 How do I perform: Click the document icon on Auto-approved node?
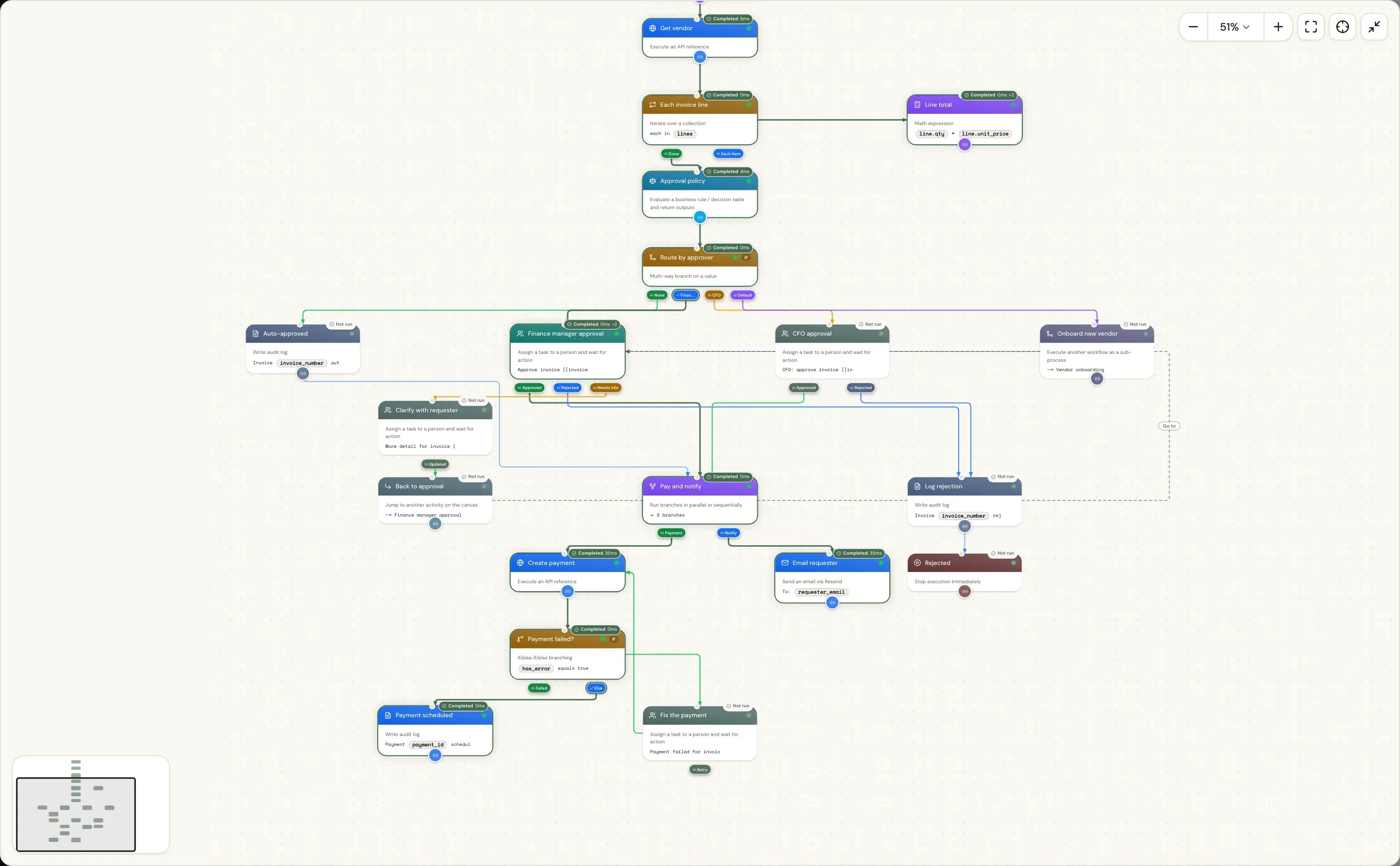tap(256, 334)
